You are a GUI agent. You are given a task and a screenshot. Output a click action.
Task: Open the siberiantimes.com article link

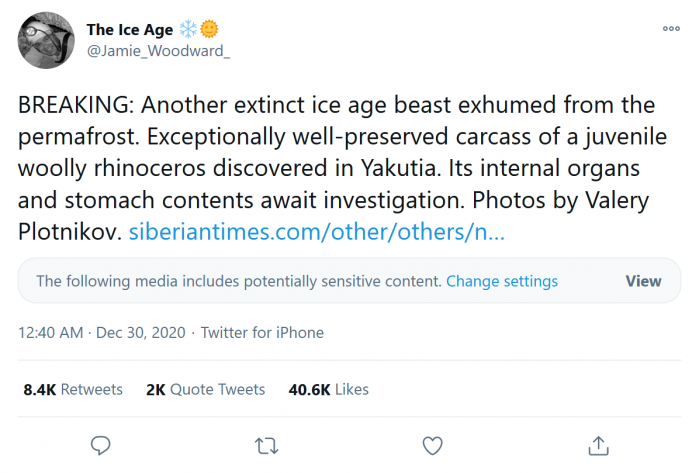click(317, 233)
